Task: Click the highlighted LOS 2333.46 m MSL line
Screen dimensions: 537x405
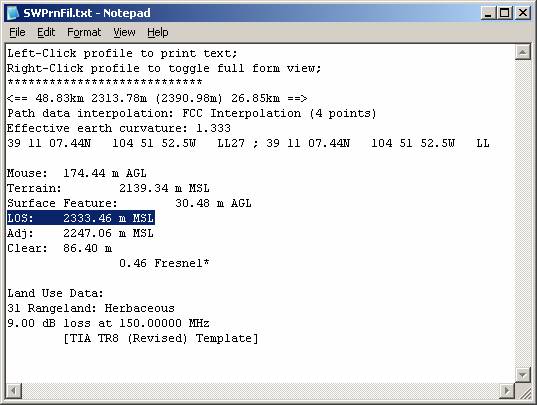Action: pos(81,218)
